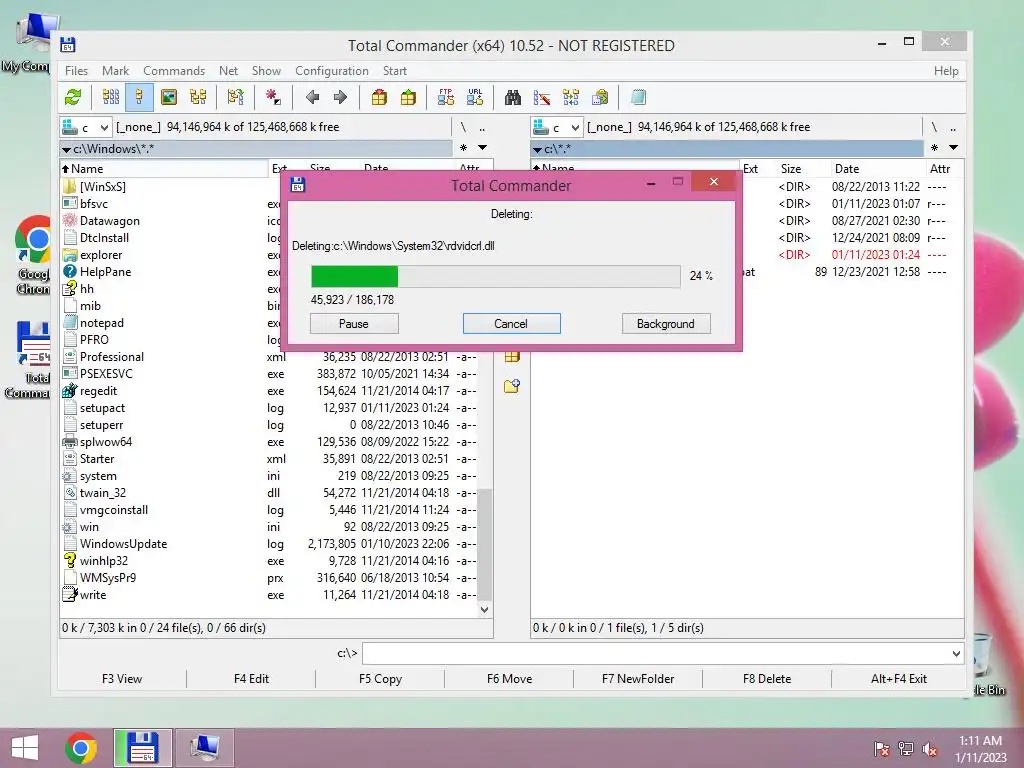Open Chrome from the taskbar
1024x768 pixels.
[81, 748]
